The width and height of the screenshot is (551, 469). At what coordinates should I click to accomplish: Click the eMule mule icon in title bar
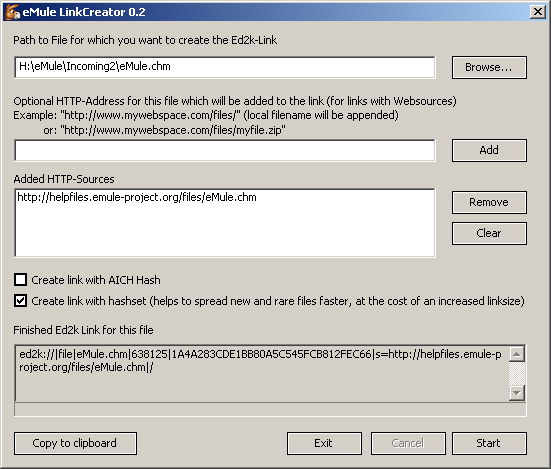click(x=12, y=12)
